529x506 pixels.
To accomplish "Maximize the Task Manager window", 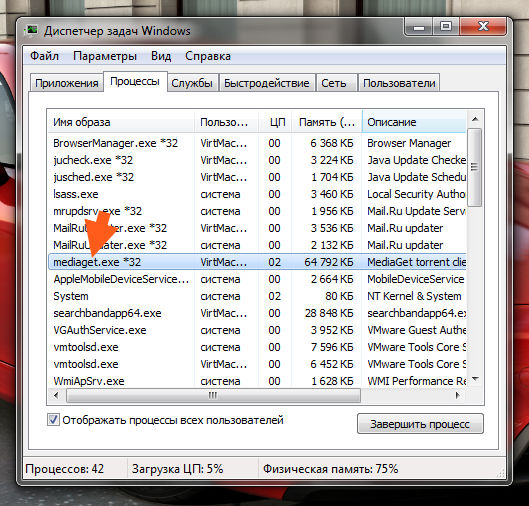I will (x=446, y=27).
